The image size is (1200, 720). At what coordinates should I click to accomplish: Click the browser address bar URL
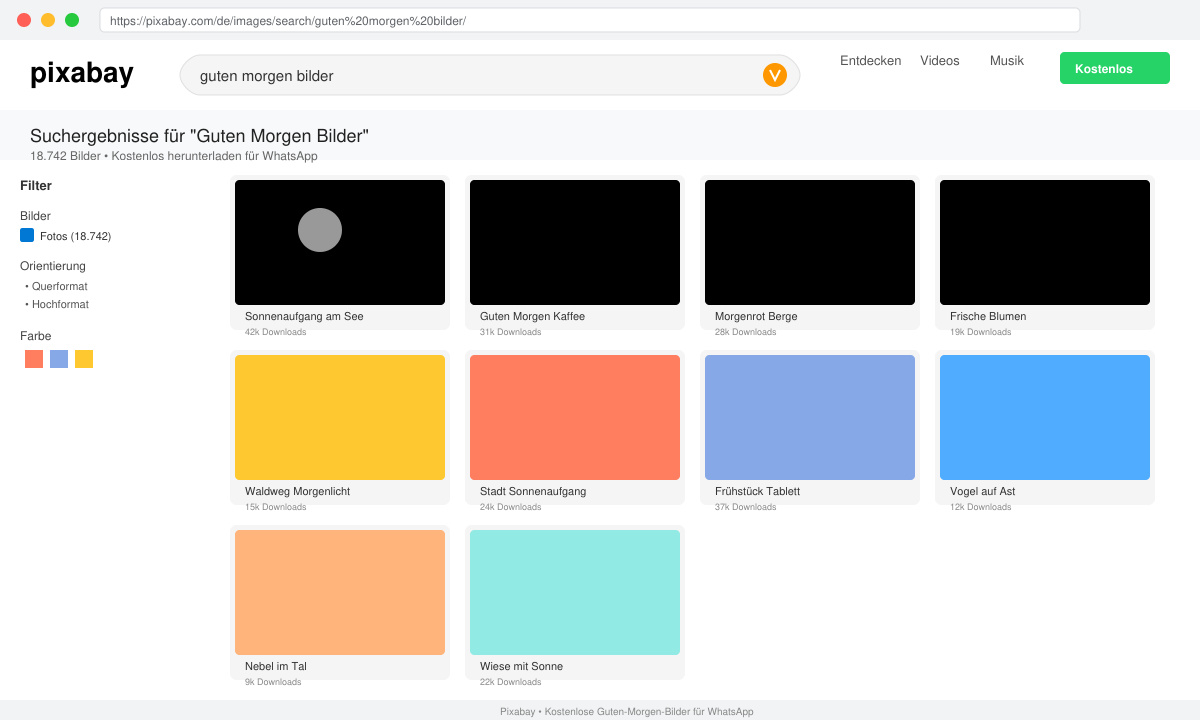pos(590,20)
